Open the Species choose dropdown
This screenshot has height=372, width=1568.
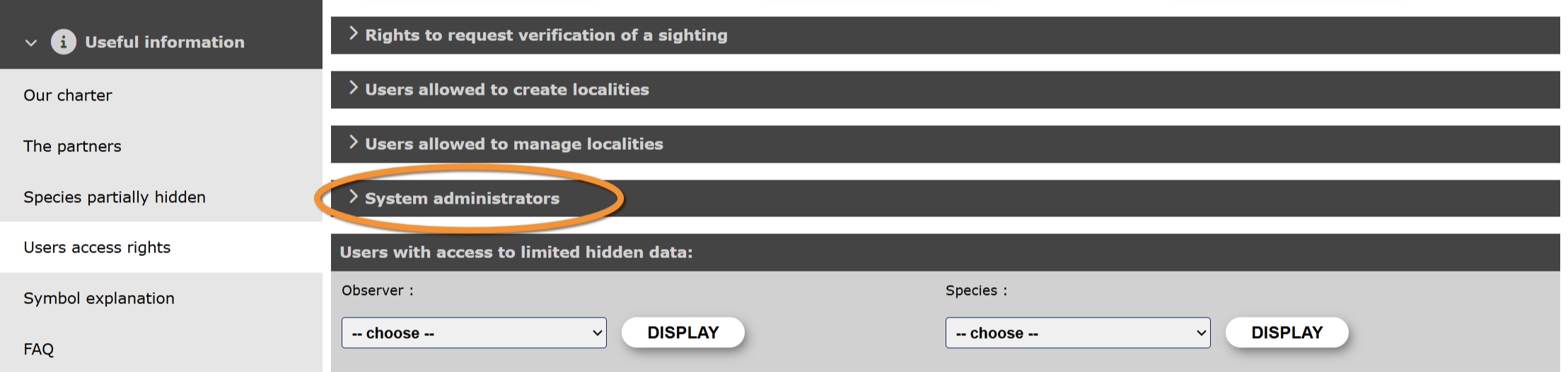click(1077, 333)
